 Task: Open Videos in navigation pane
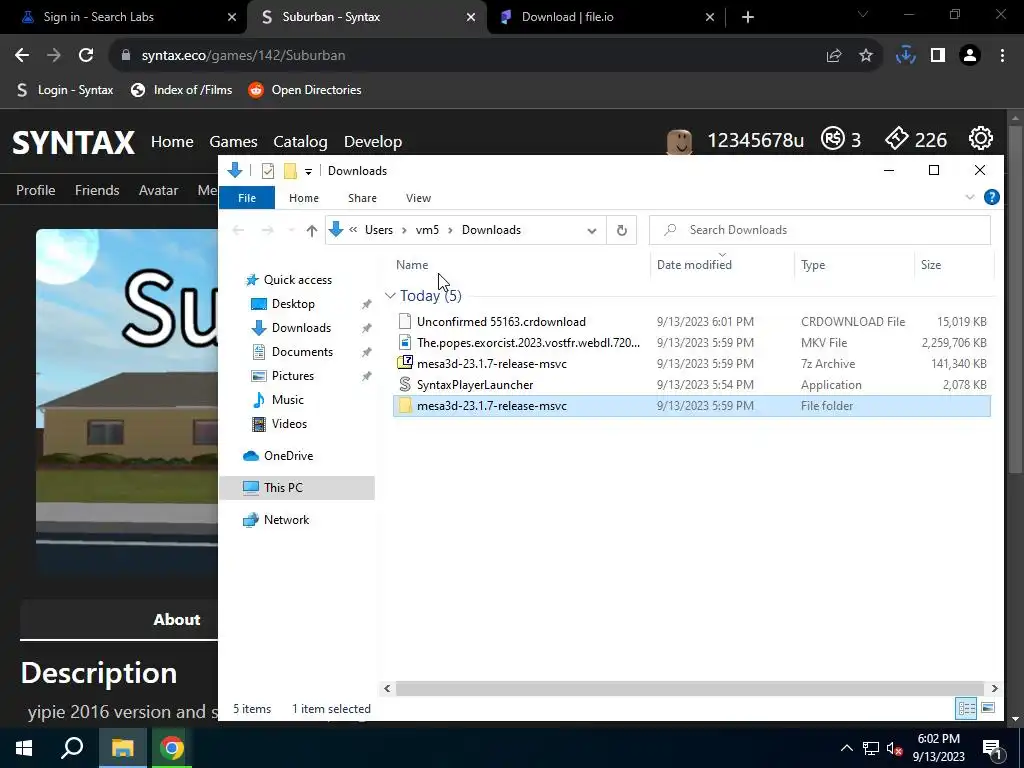coord(289,424)
